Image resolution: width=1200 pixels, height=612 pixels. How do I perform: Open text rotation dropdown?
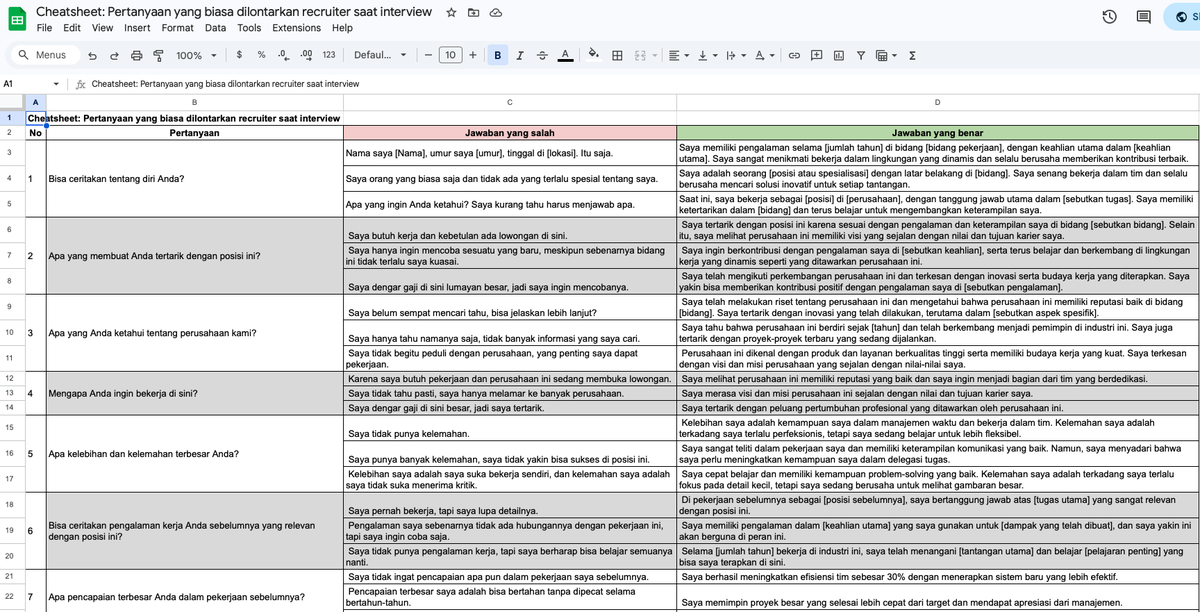(x=764, y=56)
